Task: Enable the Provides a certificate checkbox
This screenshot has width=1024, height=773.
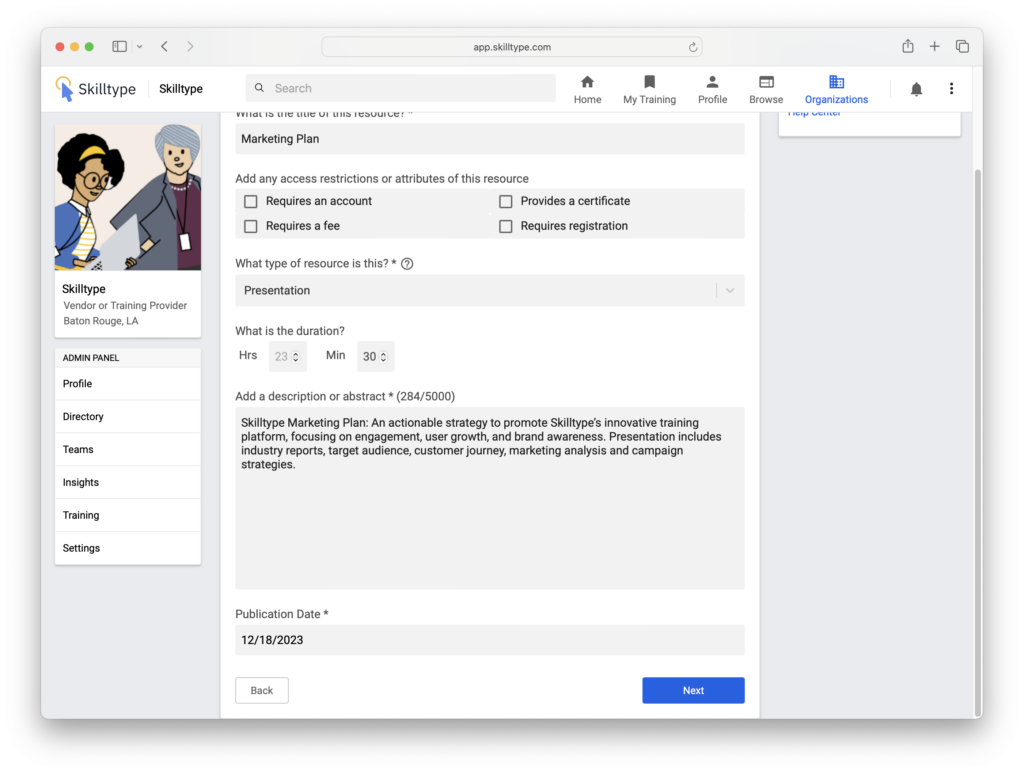Action: click(506, 202)
